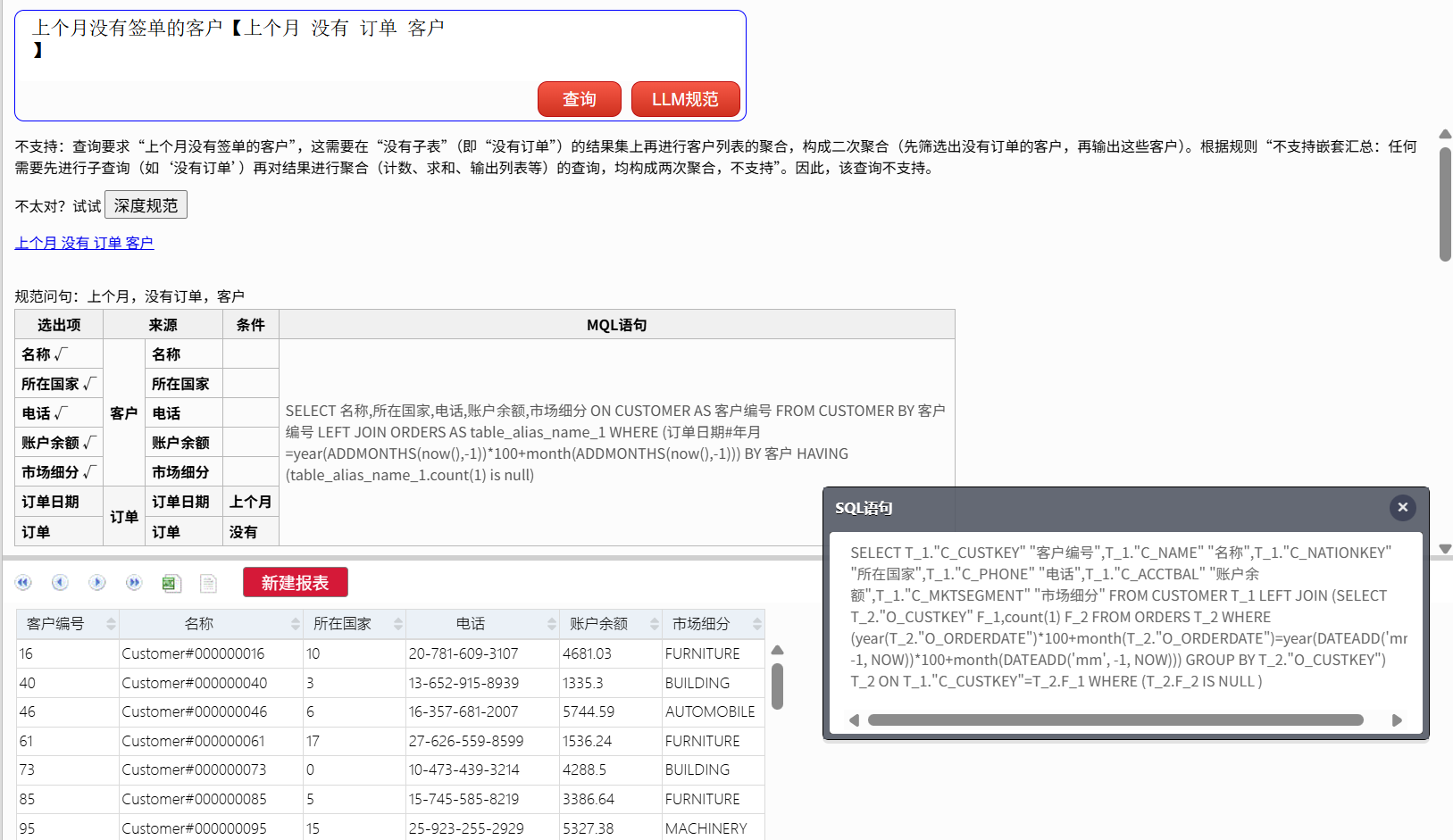Click inside the query text input box
The width and height of the screenshot is (1453, 840).
[380, 46]
